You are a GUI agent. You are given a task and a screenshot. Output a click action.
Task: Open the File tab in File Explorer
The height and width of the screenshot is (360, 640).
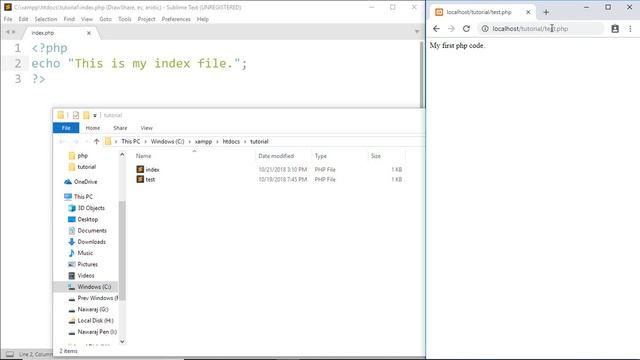[x=66, y=128]
